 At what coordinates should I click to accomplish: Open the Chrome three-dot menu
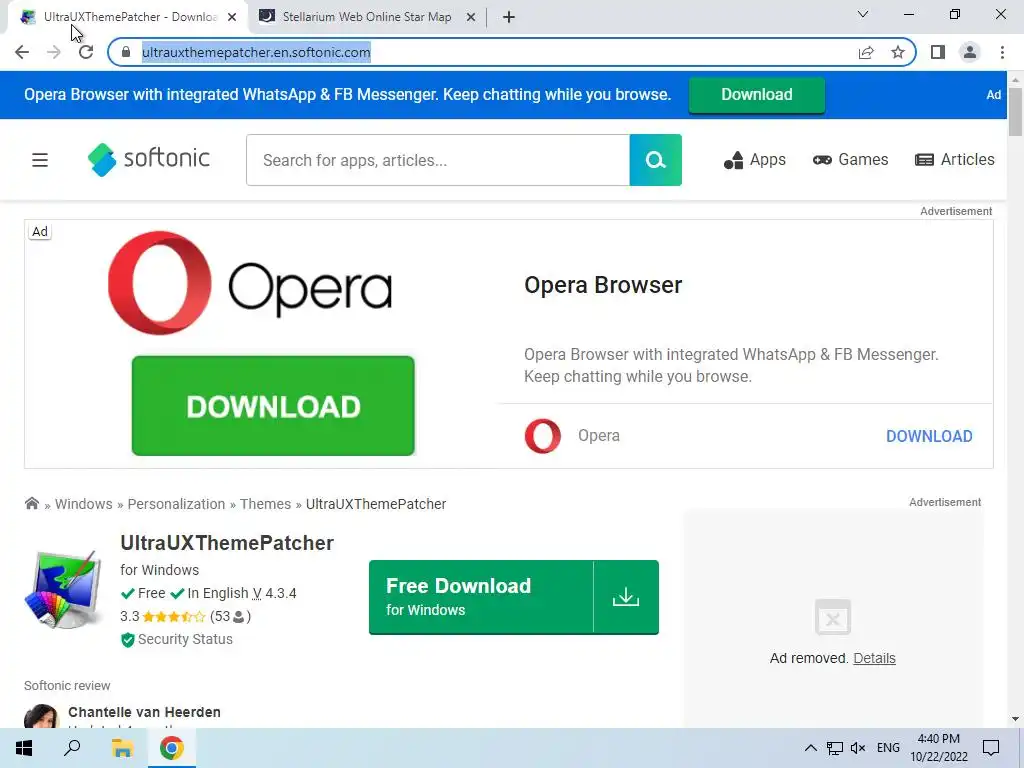[1002, 52]
